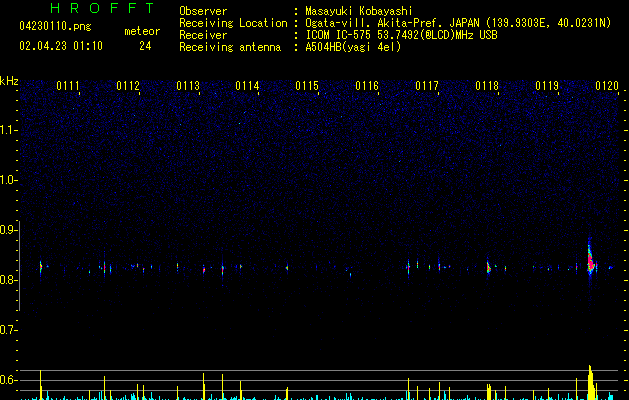Viewport: 629px width, 400px height.
Task: Click time marker 0116
Action: (367, 86)
